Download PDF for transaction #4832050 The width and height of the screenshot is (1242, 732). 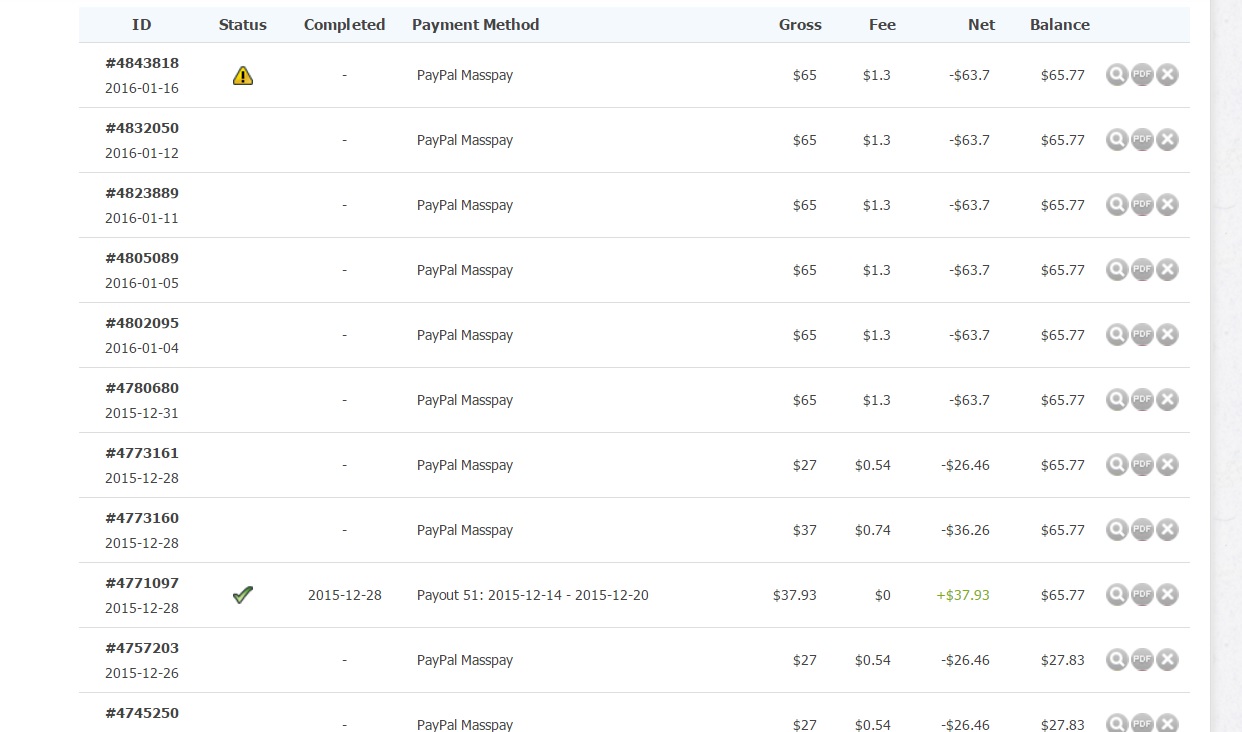click(1142, 140)
